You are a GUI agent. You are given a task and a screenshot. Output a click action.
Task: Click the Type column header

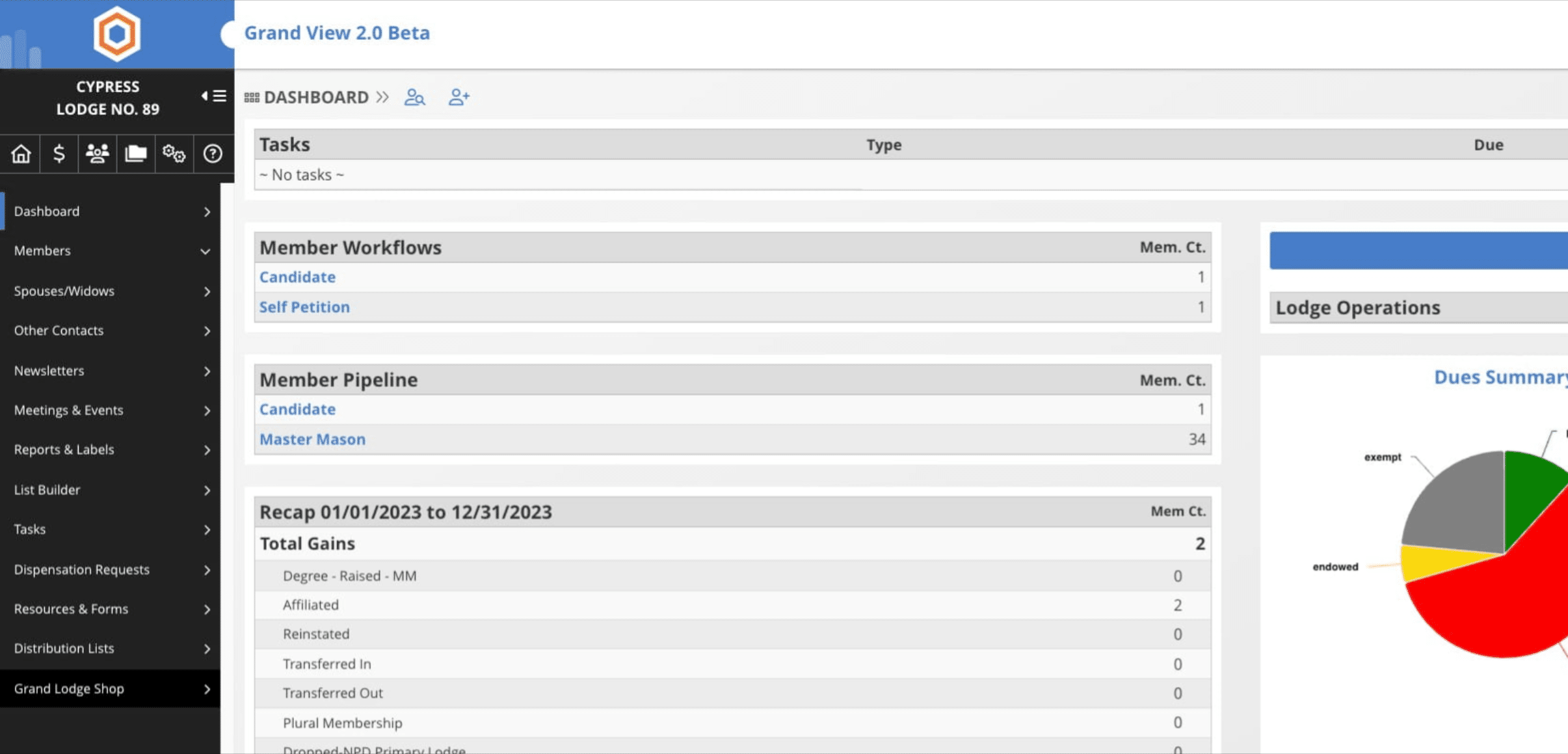(x=883, y=145)
